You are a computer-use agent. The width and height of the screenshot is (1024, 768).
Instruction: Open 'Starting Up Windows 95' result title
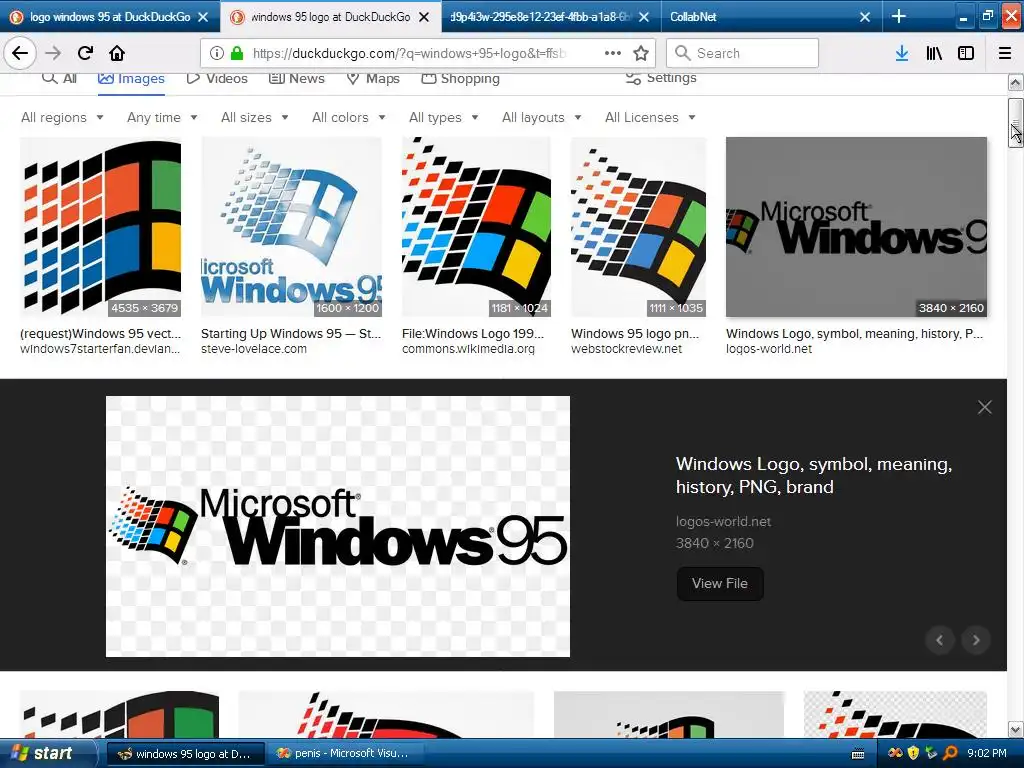(291, 334)
